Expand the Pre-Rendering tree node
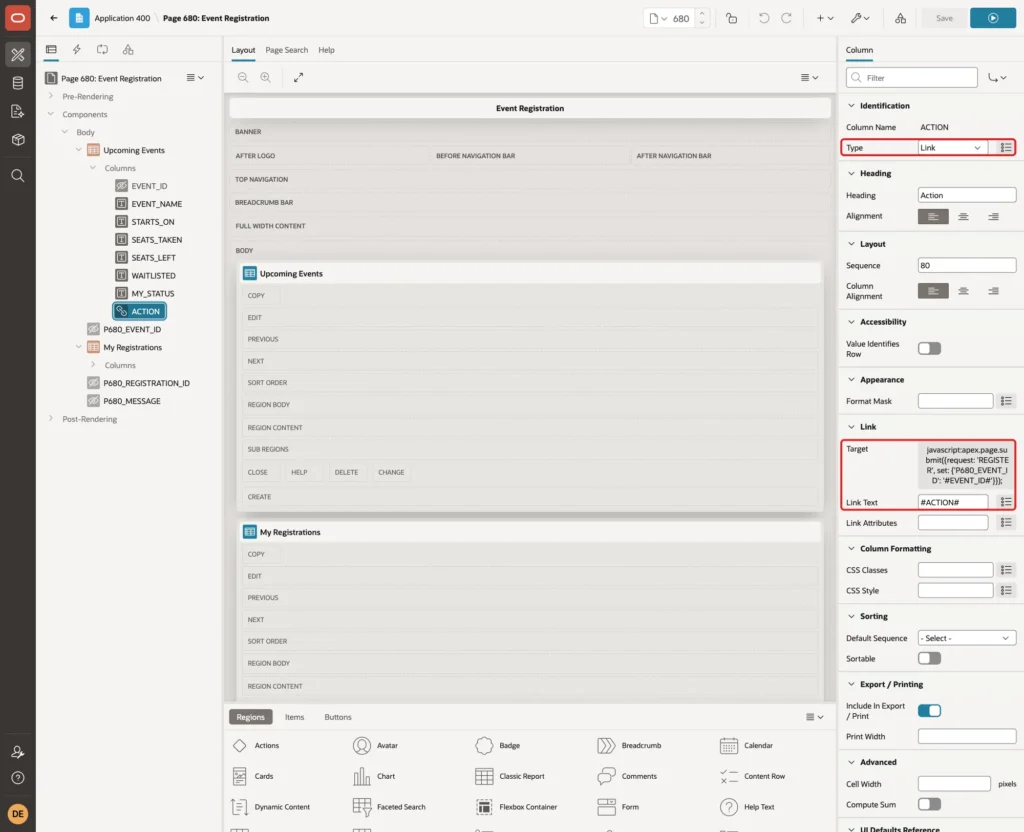Screen dimensions: 1024x832 (51, 96)
